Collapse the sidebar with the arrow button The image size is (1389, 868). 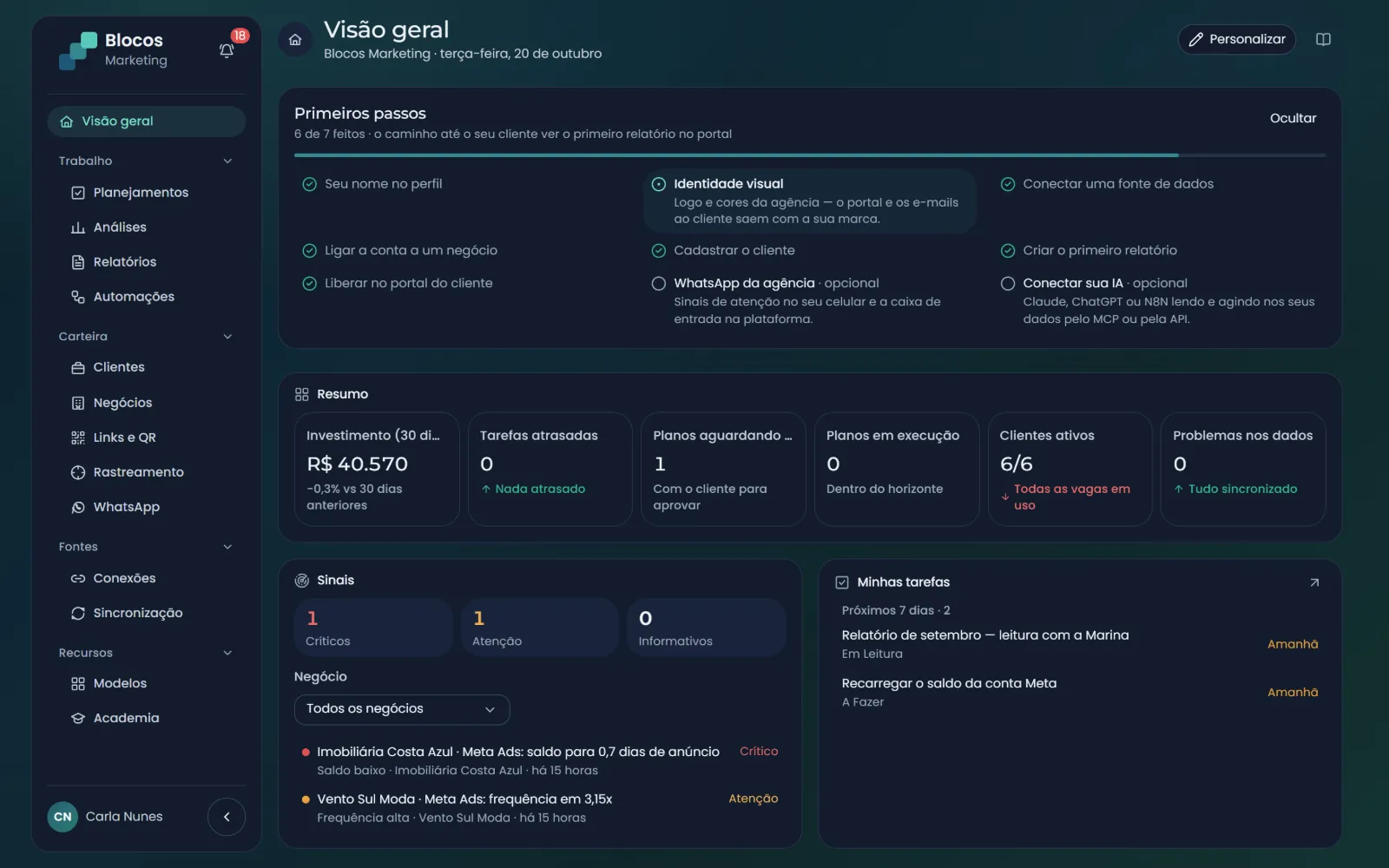[227, 817]
